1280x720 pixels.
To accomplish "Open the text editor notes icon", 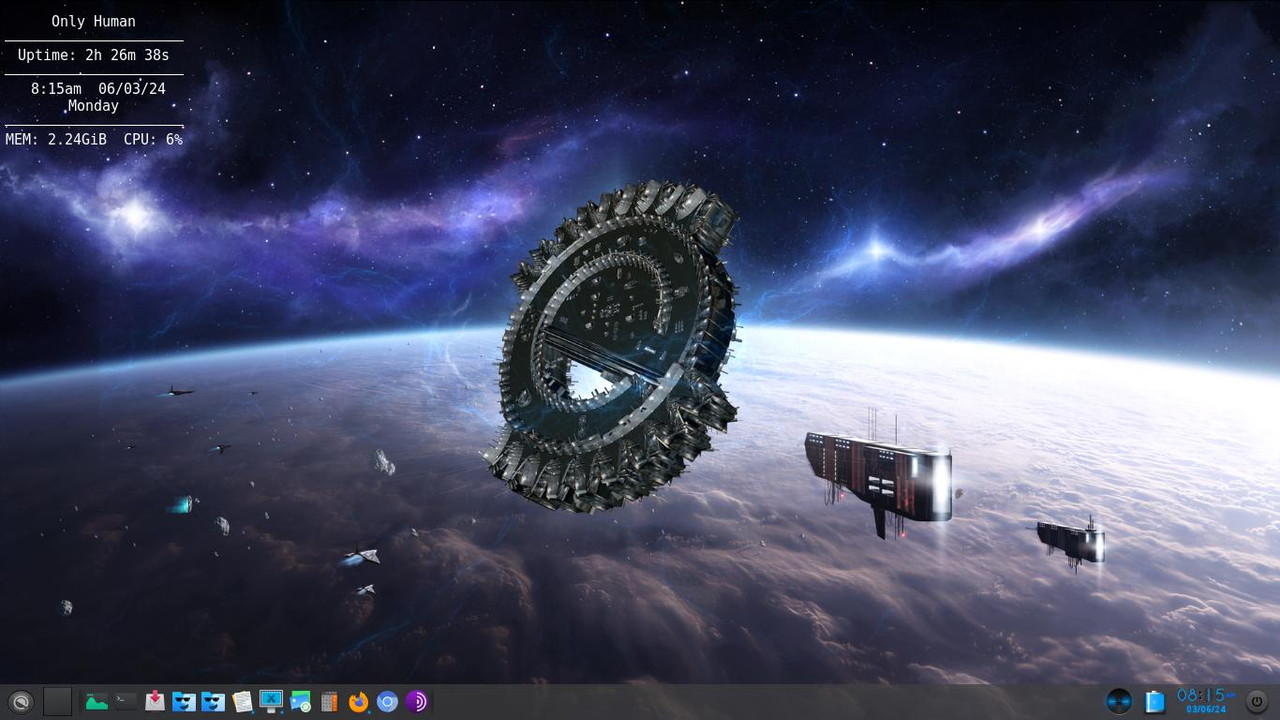I will point(242,702).
